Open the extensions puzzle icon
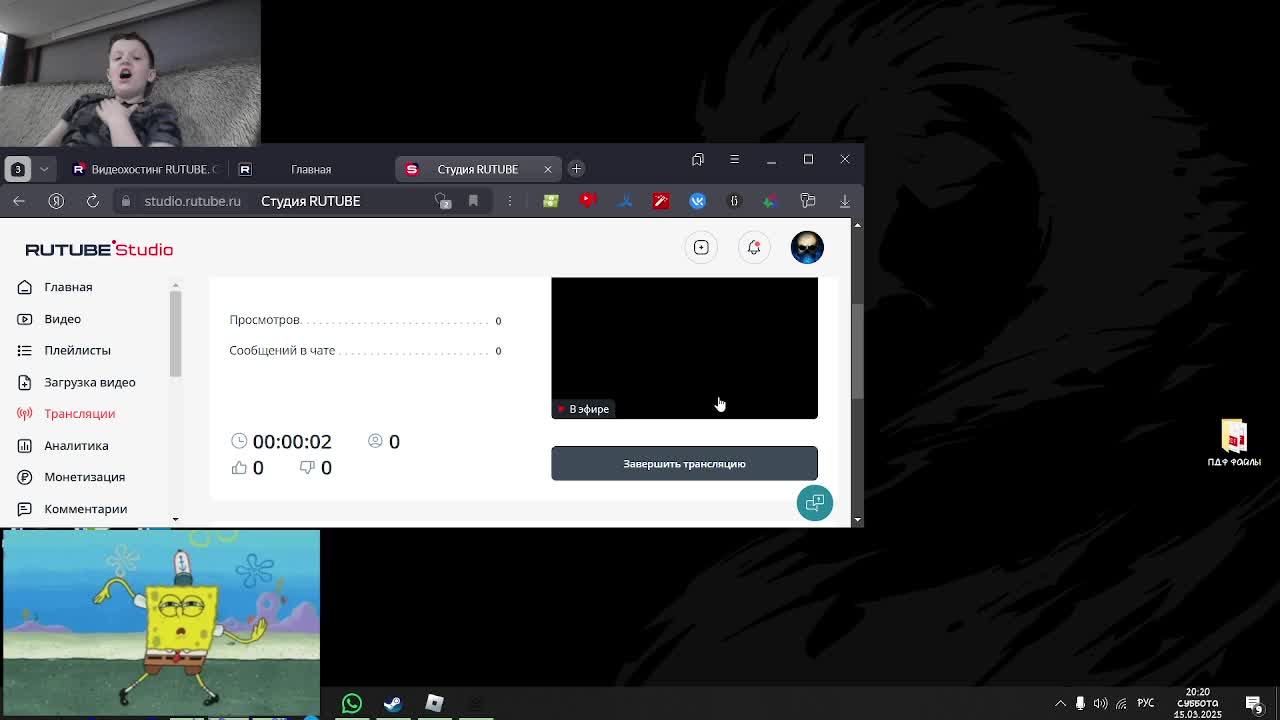 [x=808, y=201]
